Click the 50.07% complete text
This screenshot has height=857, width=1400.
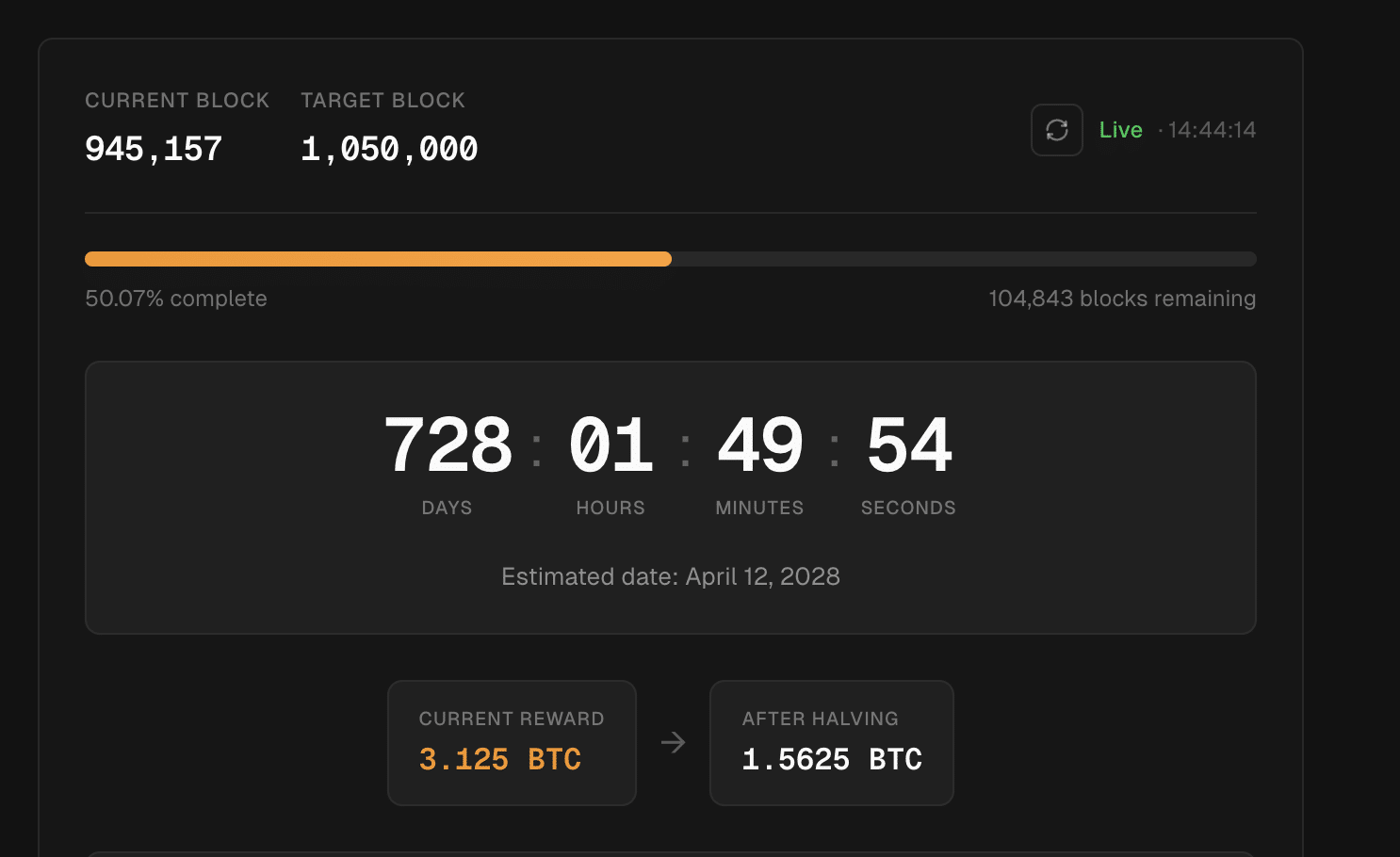pyautogui.click(x=176, y=299)
